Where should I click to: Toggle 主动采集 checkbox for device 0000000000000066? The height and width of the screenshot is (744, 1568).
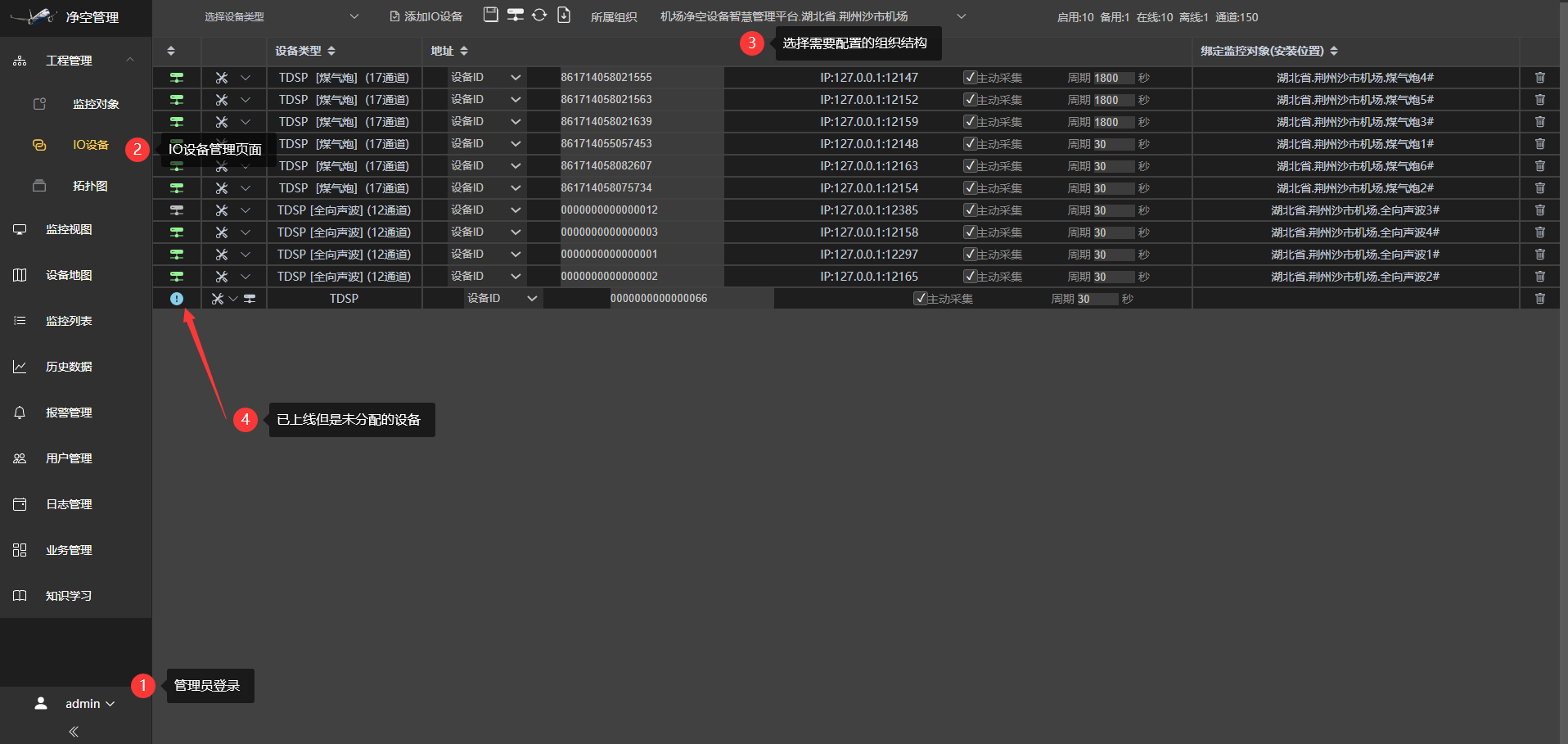click(x=920, y=298)
